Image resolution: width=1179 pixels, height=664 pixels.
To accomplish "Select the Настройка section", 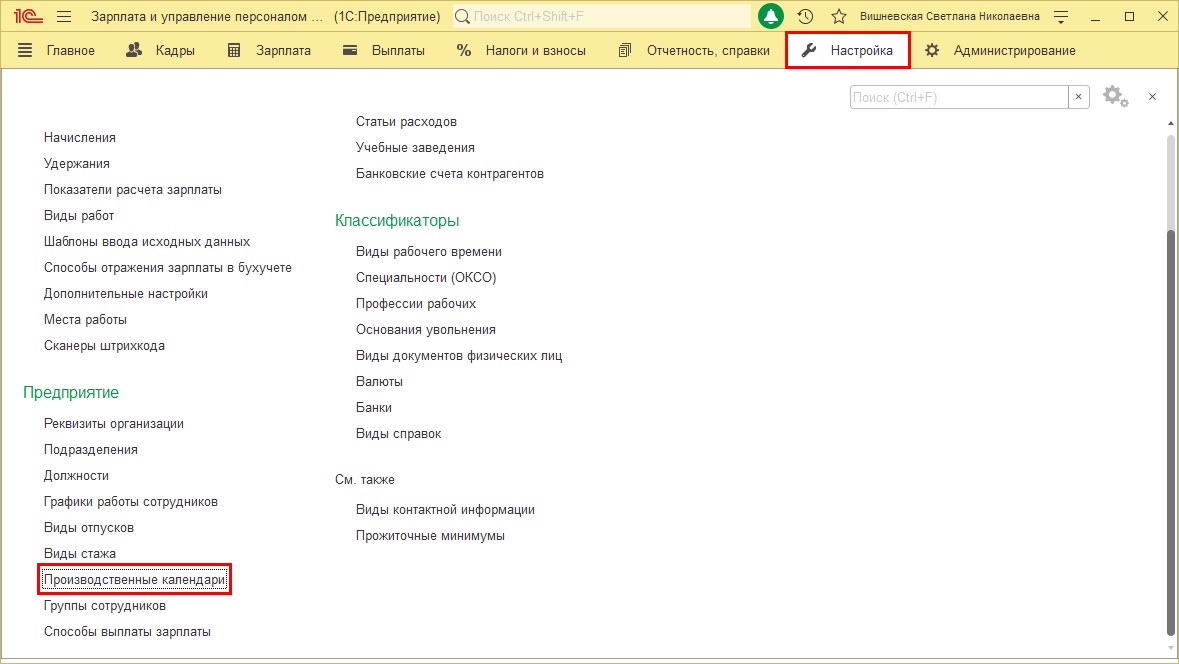I will (x=847, y=50).
